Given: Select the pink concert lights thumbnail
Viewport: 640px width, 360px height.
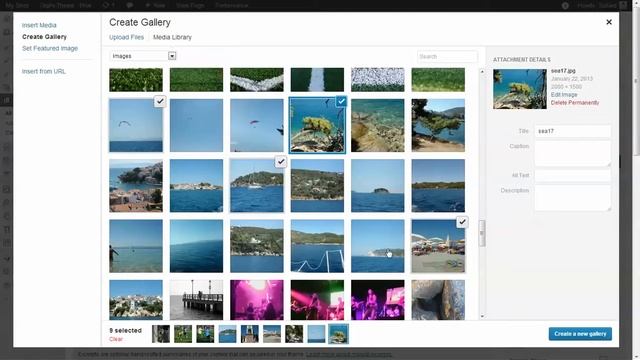Looking at the screenshot, I should tap(257, 300).
